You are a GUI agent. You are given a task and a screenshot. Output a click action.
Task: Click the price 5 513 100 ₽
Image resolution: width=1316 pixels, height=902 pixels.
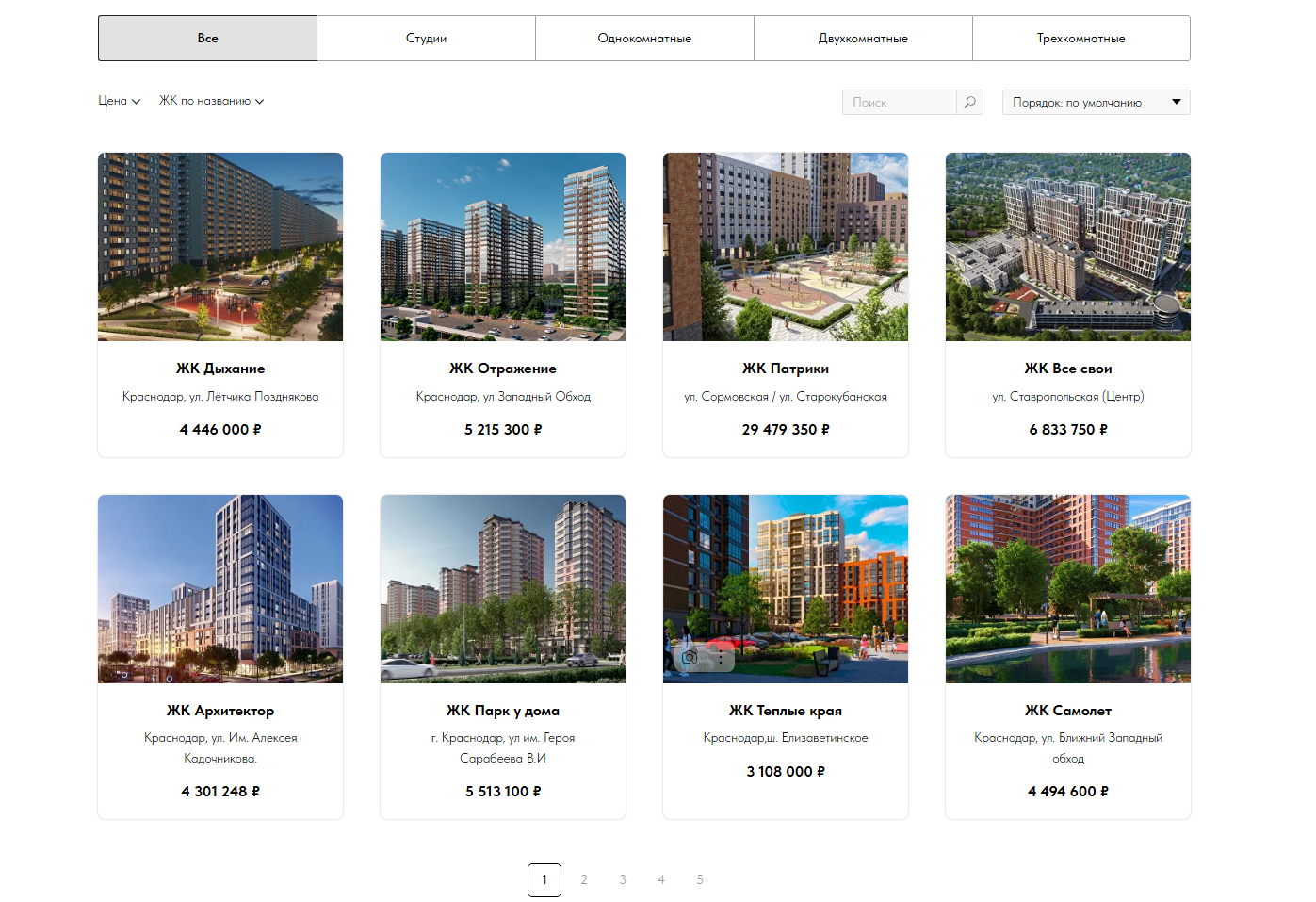click(x=503, y=791)
